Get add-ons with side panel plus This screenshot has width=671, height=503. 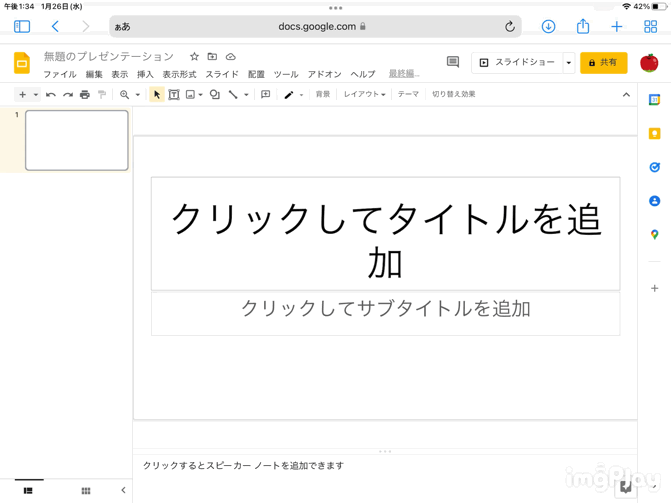pos(654,289)
